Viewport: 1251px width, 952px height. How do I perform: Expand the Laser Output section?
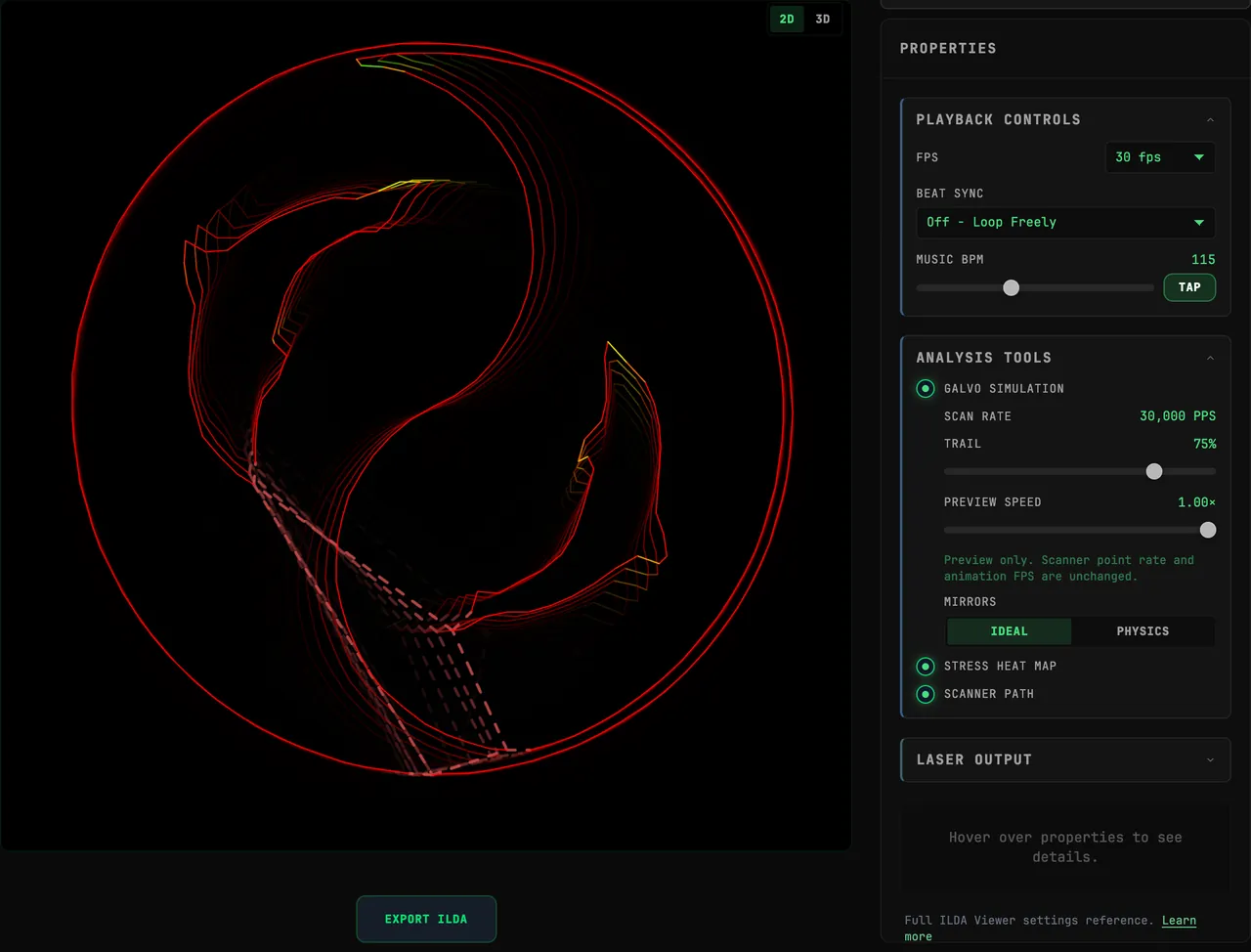(1065, 759)
